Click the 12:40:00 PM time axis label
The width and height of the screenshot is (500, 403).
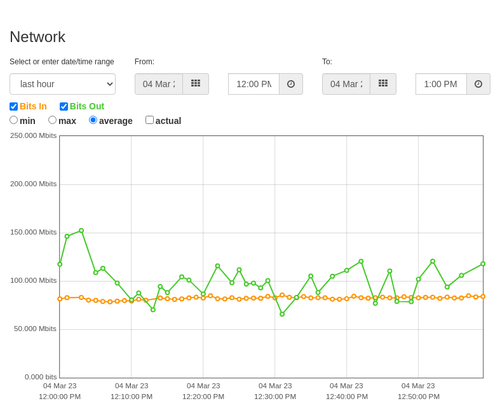pyautogui.click(x=347, y=397)
